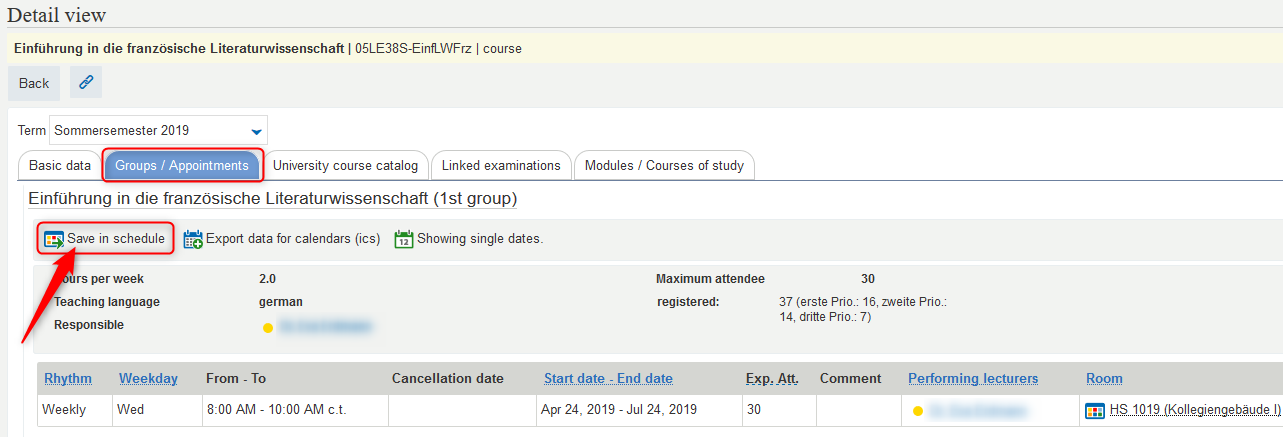The image size is (1283, 437).
Task: Open the Term dropdown arrow
Action: click(257, 131)
